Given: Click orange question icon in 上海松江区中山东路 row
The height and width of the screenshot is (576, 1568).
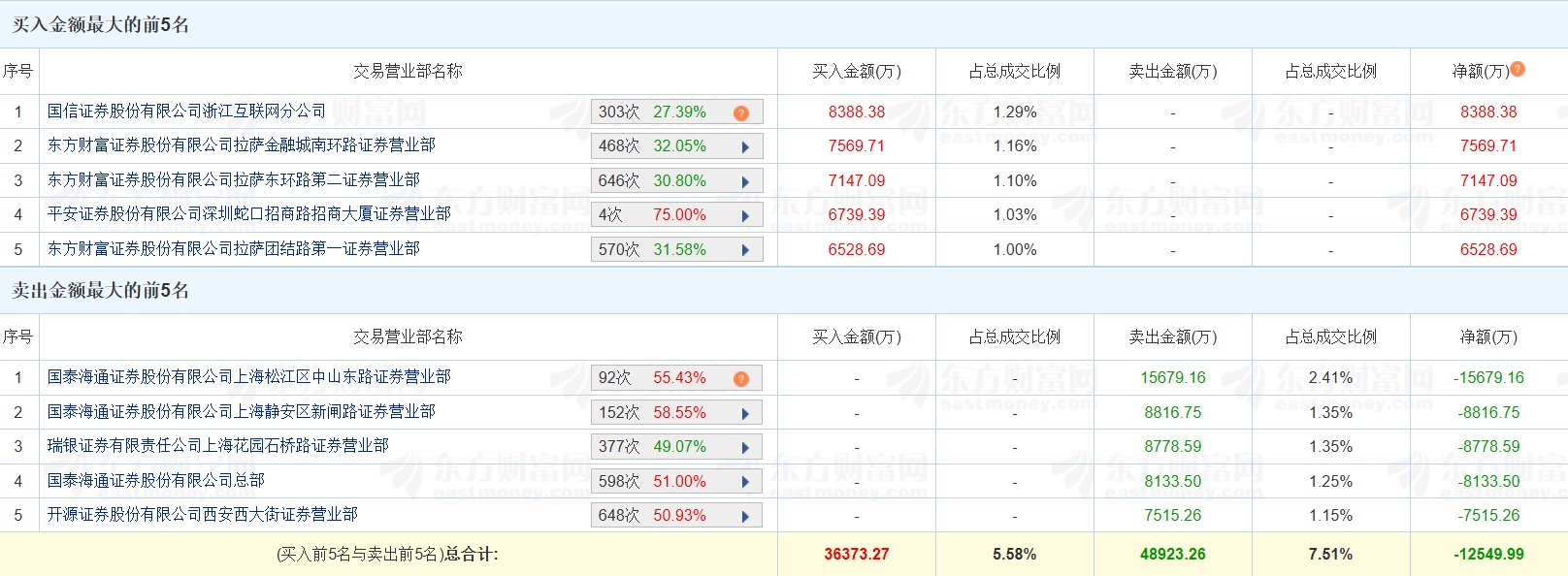Looking at the screenshot, I should (x=741, y=378).
